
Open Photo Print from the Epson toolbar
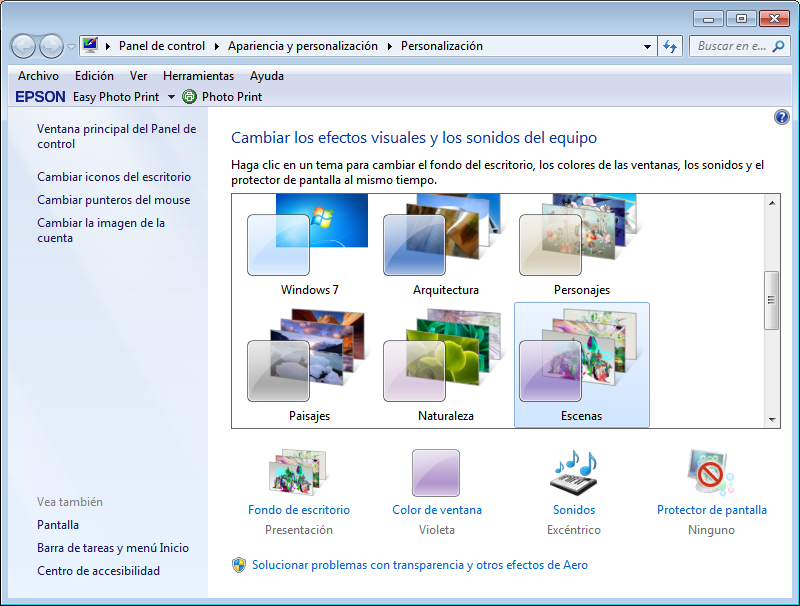[221, 97]
